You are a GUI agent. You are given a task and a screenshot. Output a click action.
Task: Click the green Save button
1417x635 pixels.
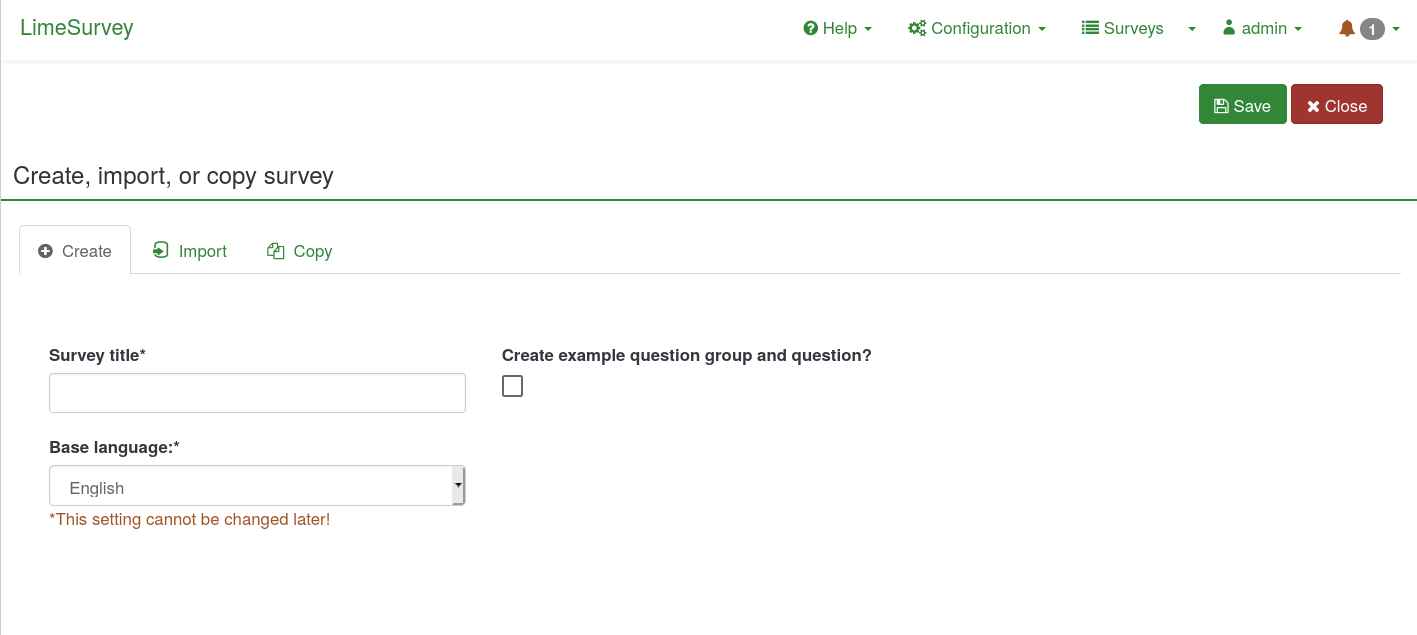(x=1242, y=105)
